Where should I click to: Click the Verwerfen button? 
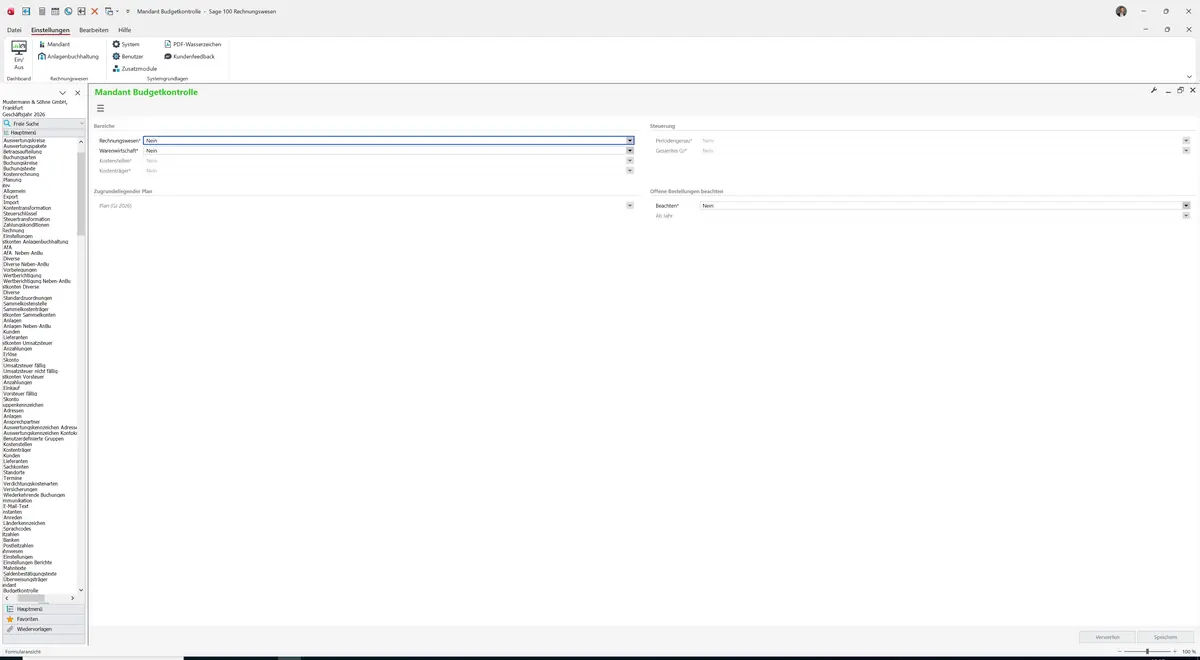click(x=1108, y=637)
